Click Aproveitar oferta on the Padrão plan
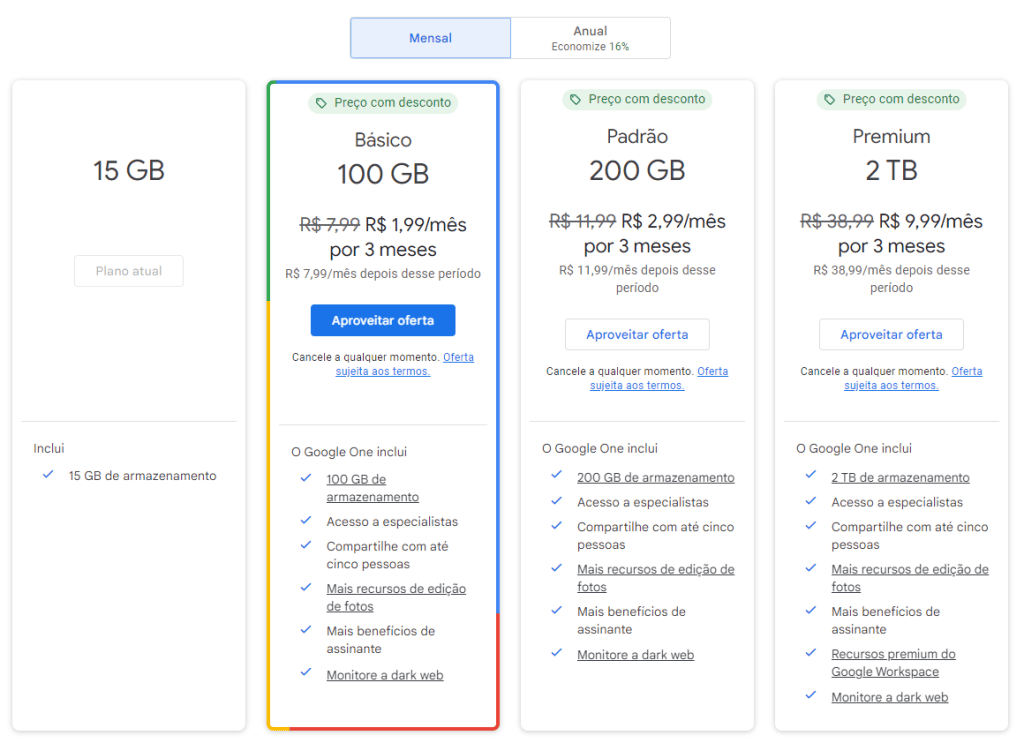Image resolution: width=1024 pixels, height=743 pixels. 637,334
